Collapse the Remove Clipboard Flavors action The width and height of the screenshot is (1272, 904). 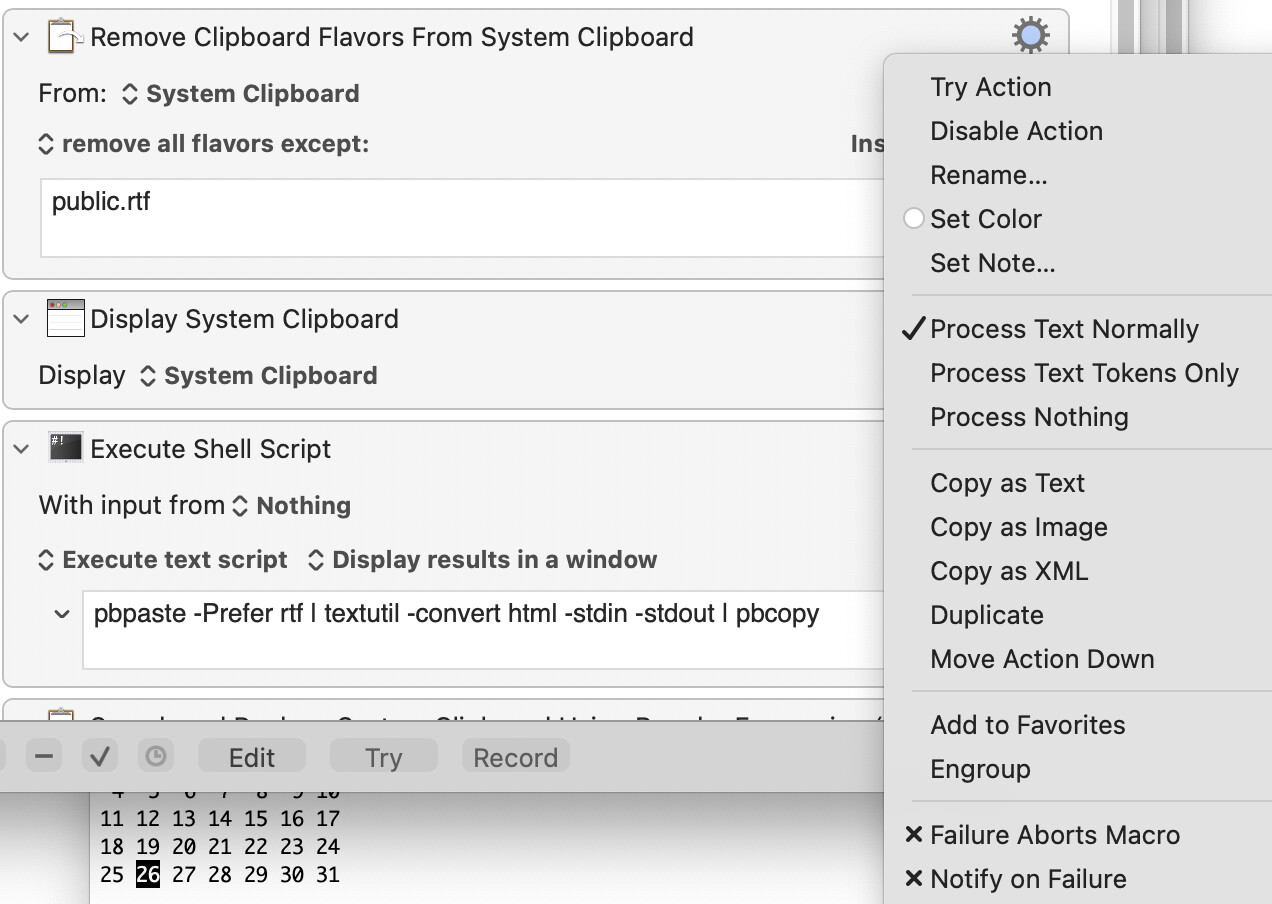tap(22, 37)
